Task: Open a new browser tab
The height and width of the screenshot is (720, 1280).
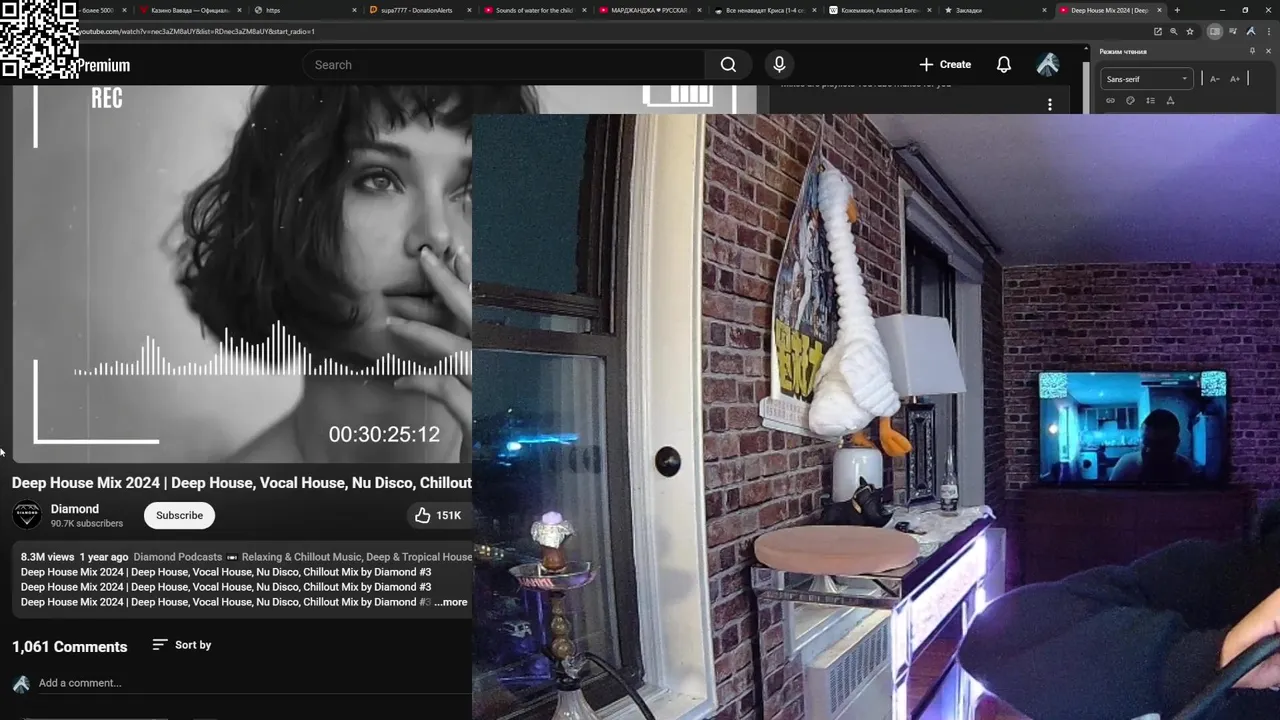Action: click(x=1177, y=10)
